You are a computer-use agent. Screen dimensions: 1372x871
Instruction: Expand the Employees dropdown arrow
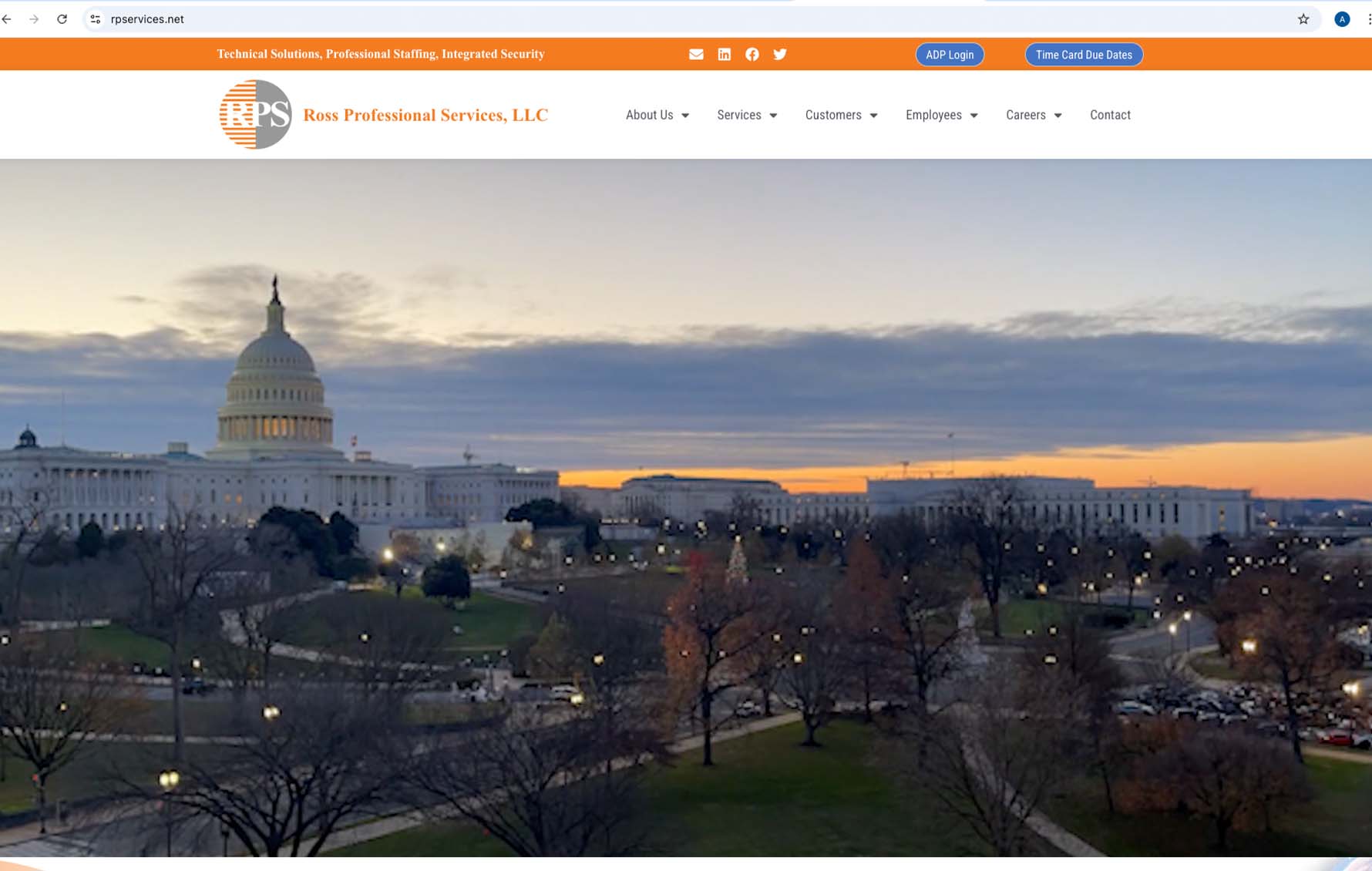pyautogui.click(x=974, y=116)
